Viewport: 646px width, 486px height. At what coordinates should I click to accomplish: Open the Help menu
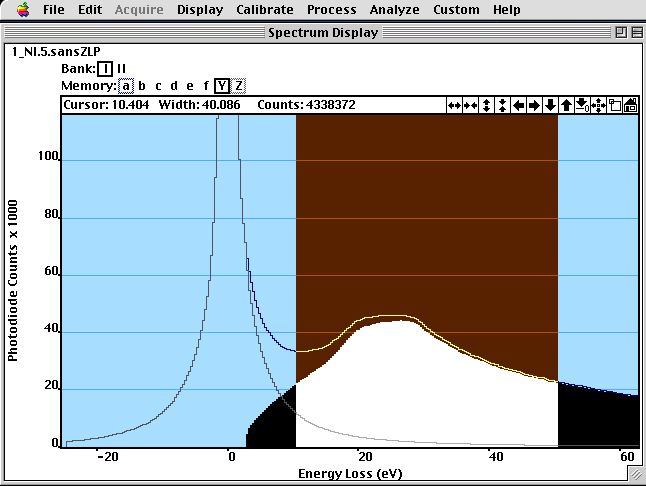pos(507,9)
